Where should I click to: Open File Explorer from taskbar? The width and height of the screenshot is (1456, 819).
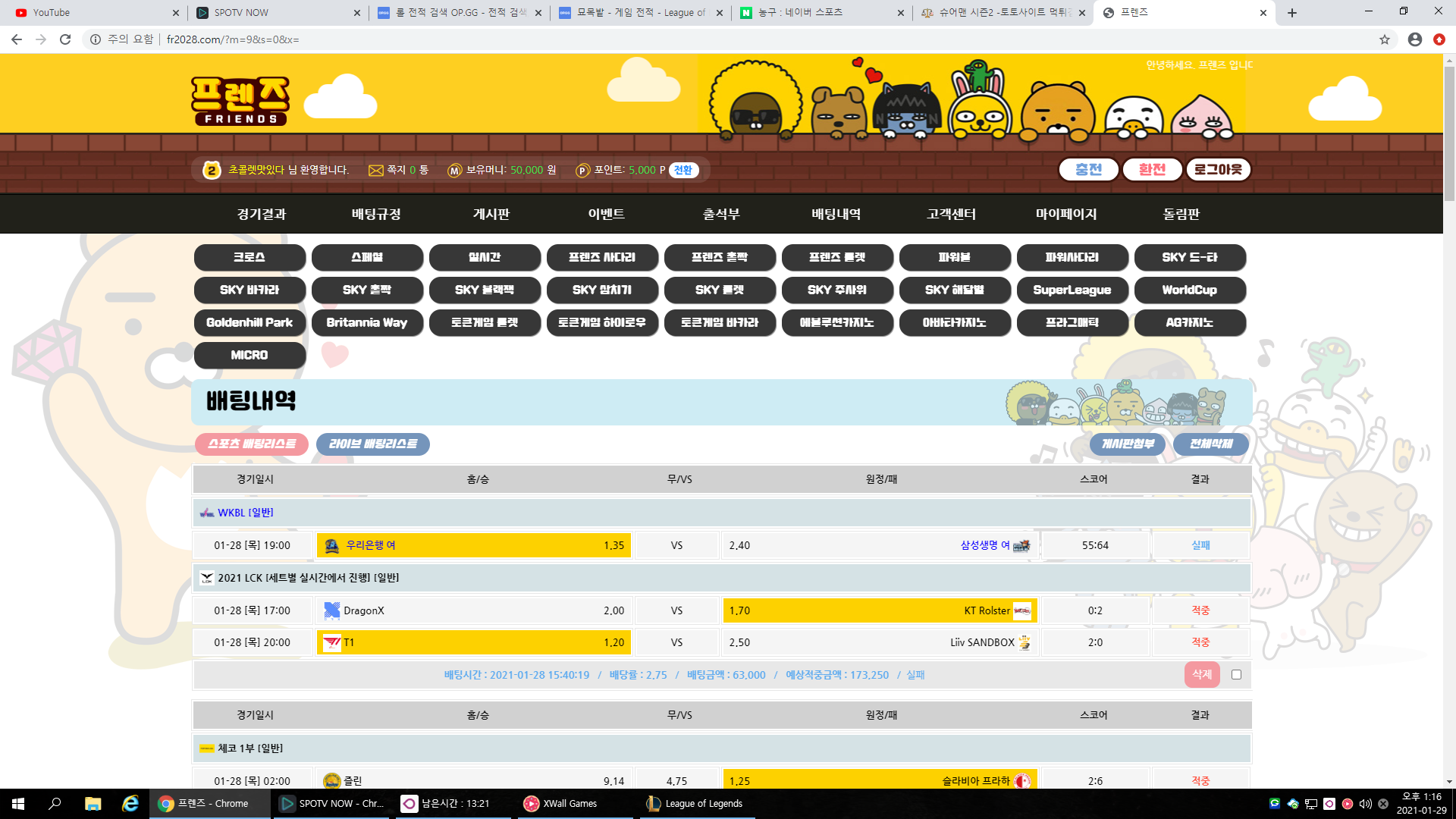click(93, 804)
